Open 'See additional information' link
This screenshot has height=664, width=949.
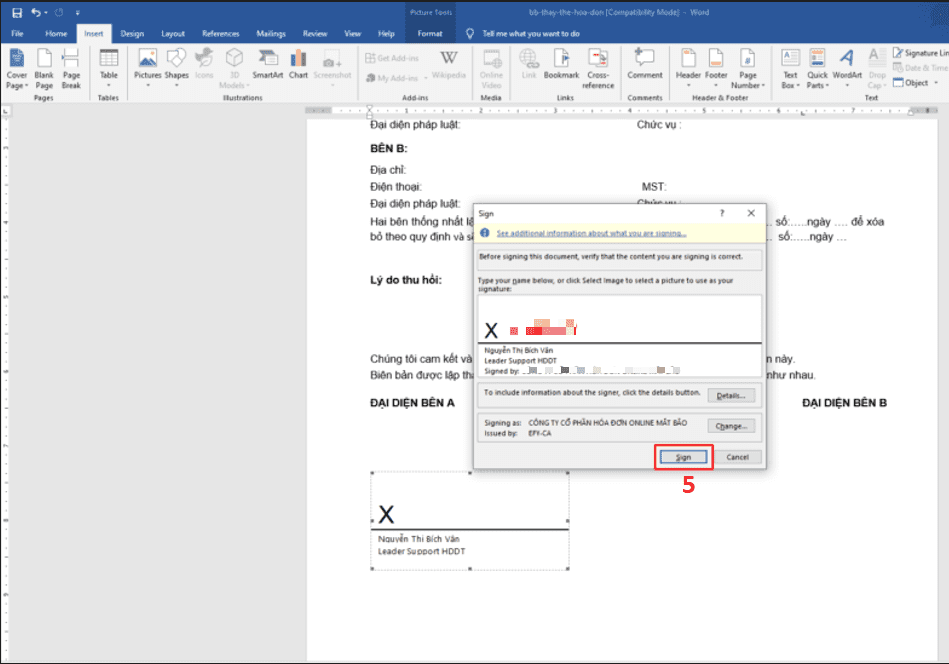(x=591, y=233)
